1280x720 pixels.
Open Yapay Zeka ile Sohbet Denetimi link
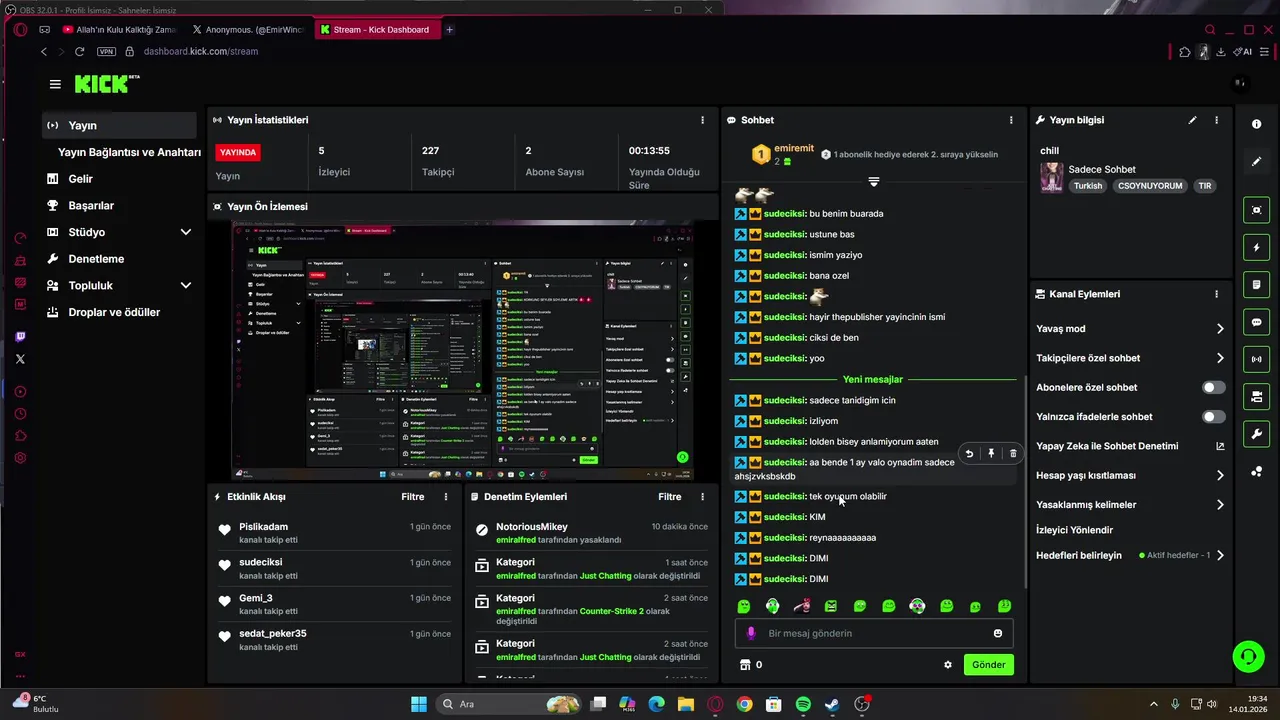pyautogui.click(x=1130, y=446)
